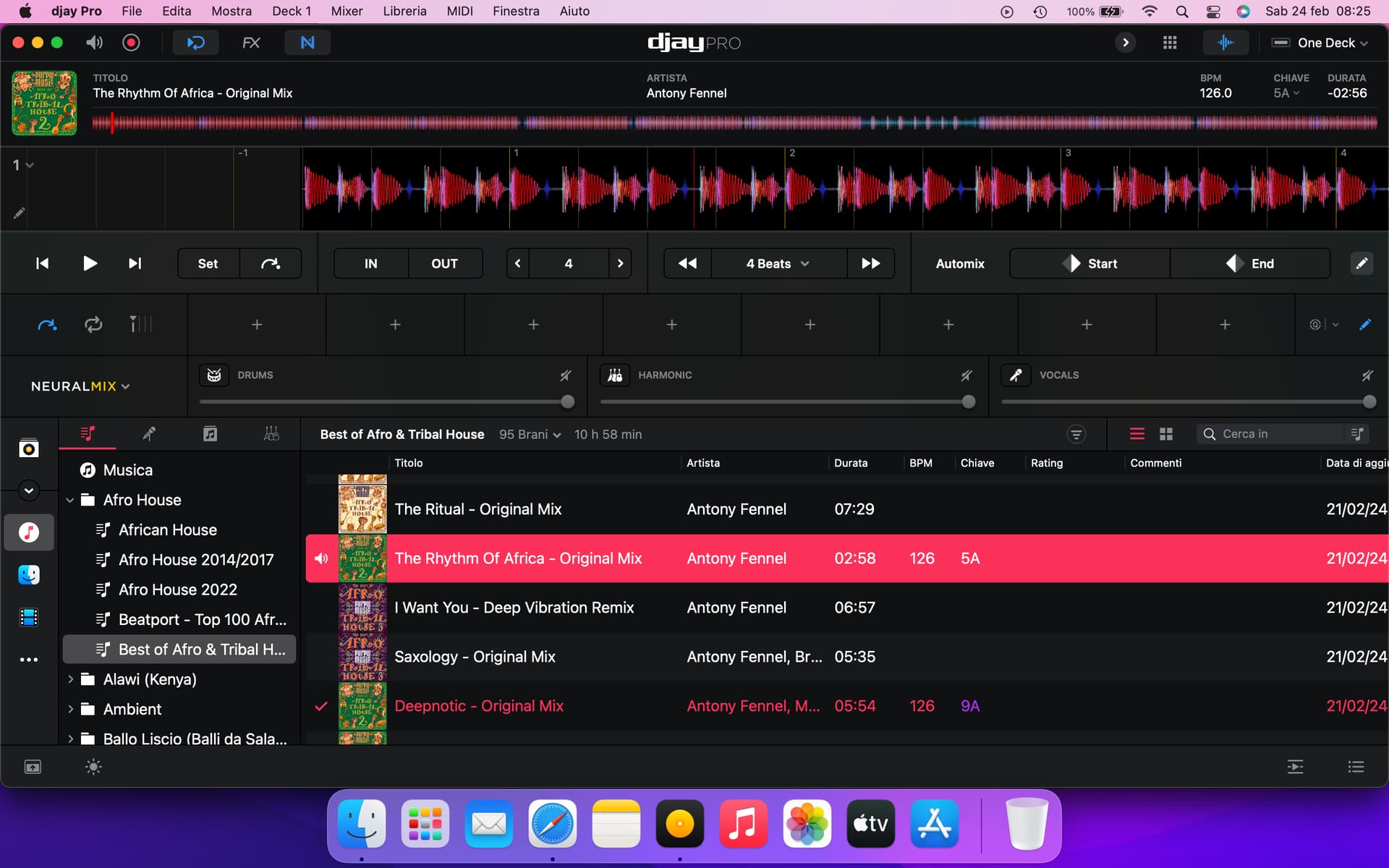Click the jump to cue arrow button
This screenshot has width=1389, height=868.
[271, 263]
